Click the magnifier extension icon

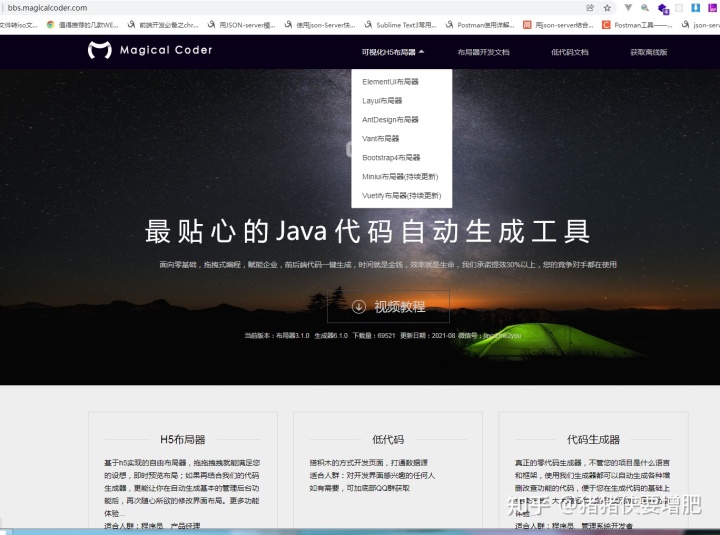[645, 8]
